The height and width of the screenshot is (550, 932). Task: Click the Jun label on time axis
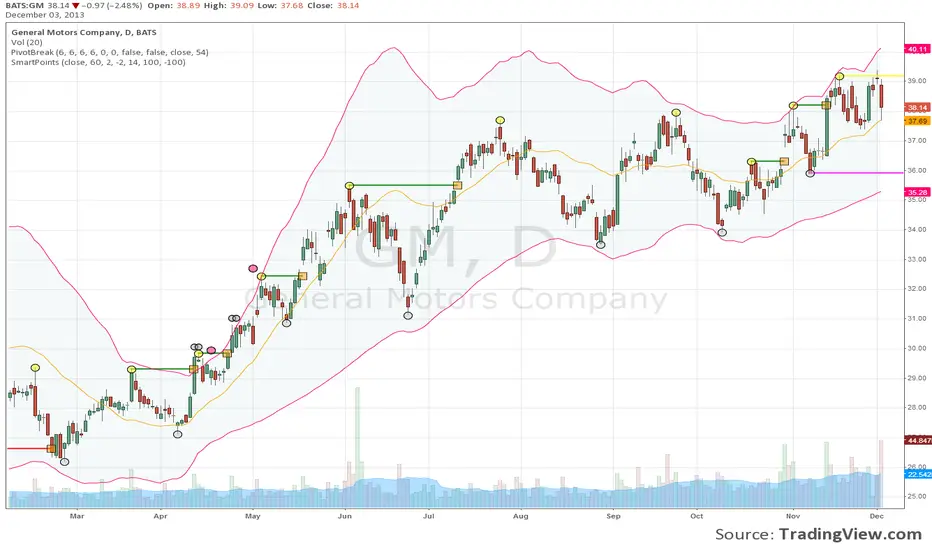click(345, 516)
